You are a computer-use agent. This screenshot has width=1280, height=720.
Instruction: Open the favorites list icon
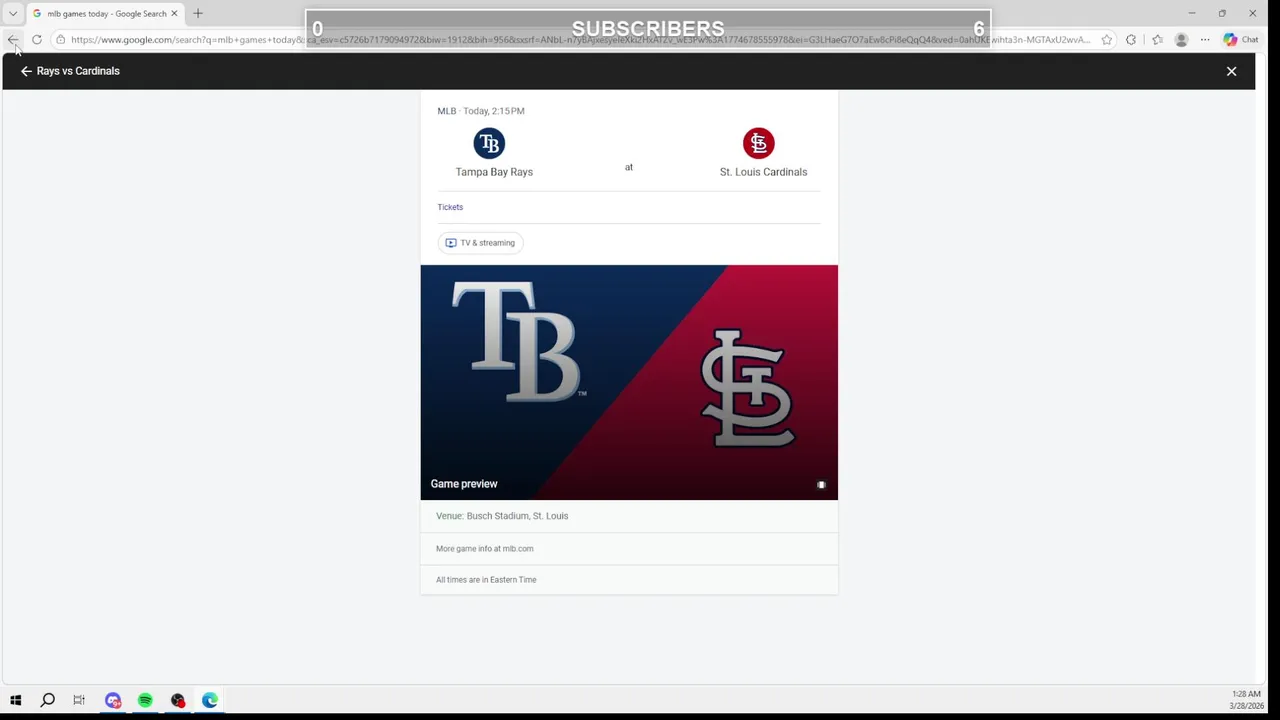pyautogui.click(x=1157, y=40)
